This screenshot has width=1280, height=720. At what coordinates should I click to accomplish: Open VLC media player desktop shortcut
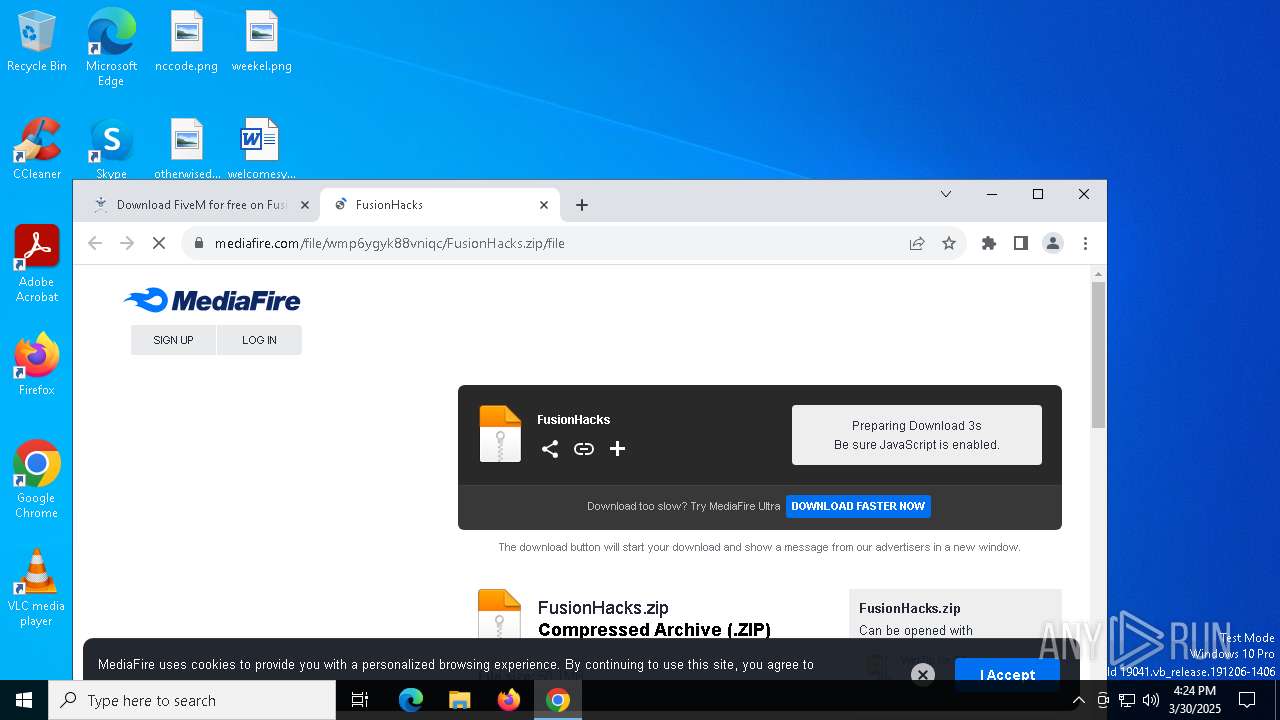click(x=37, y=587)
